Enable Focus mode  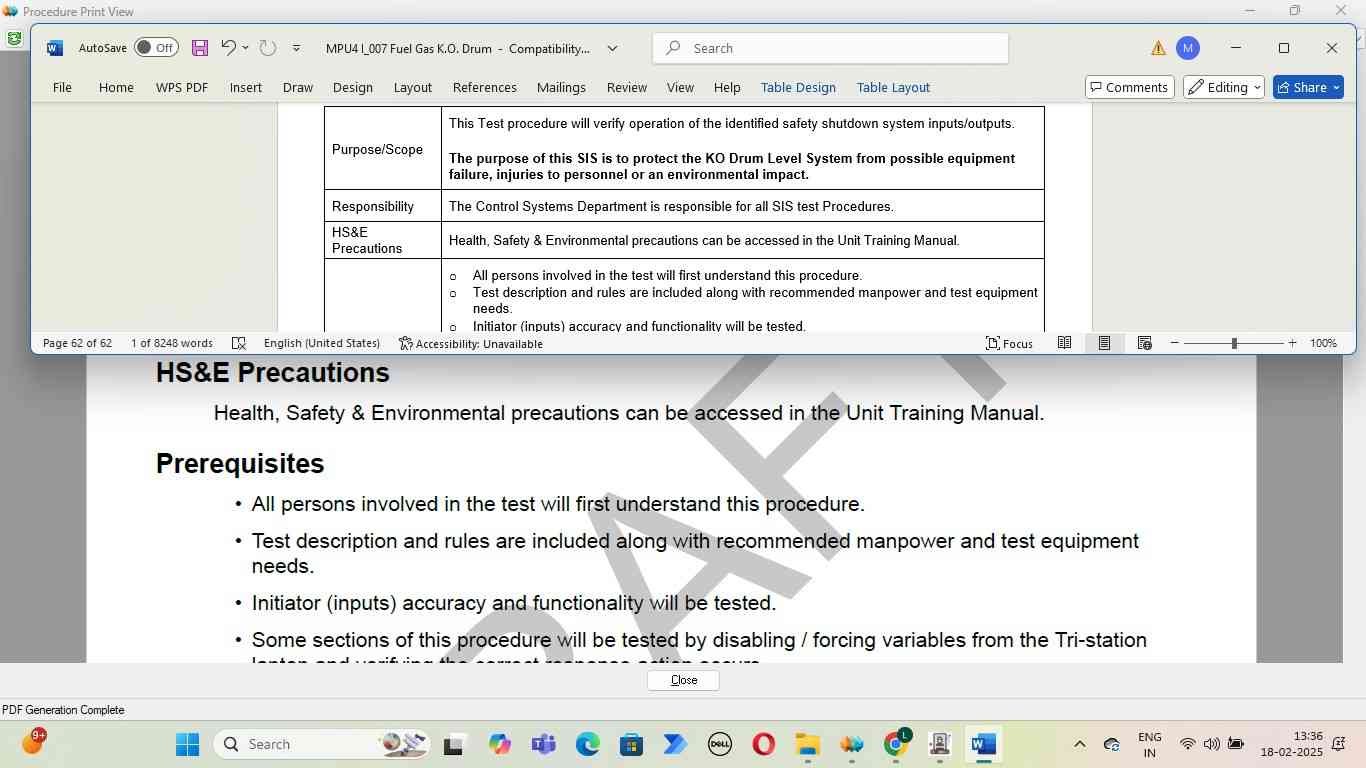[1009, 343]
